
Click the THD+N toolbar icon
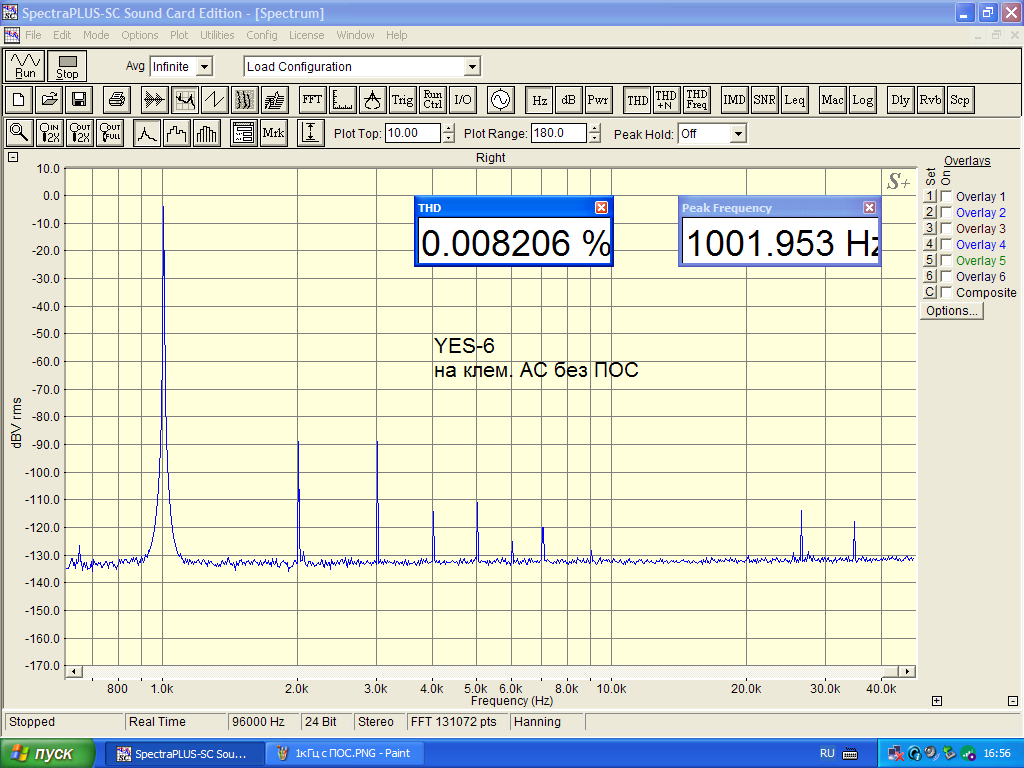pyautogui.click(x=665, y=100)
